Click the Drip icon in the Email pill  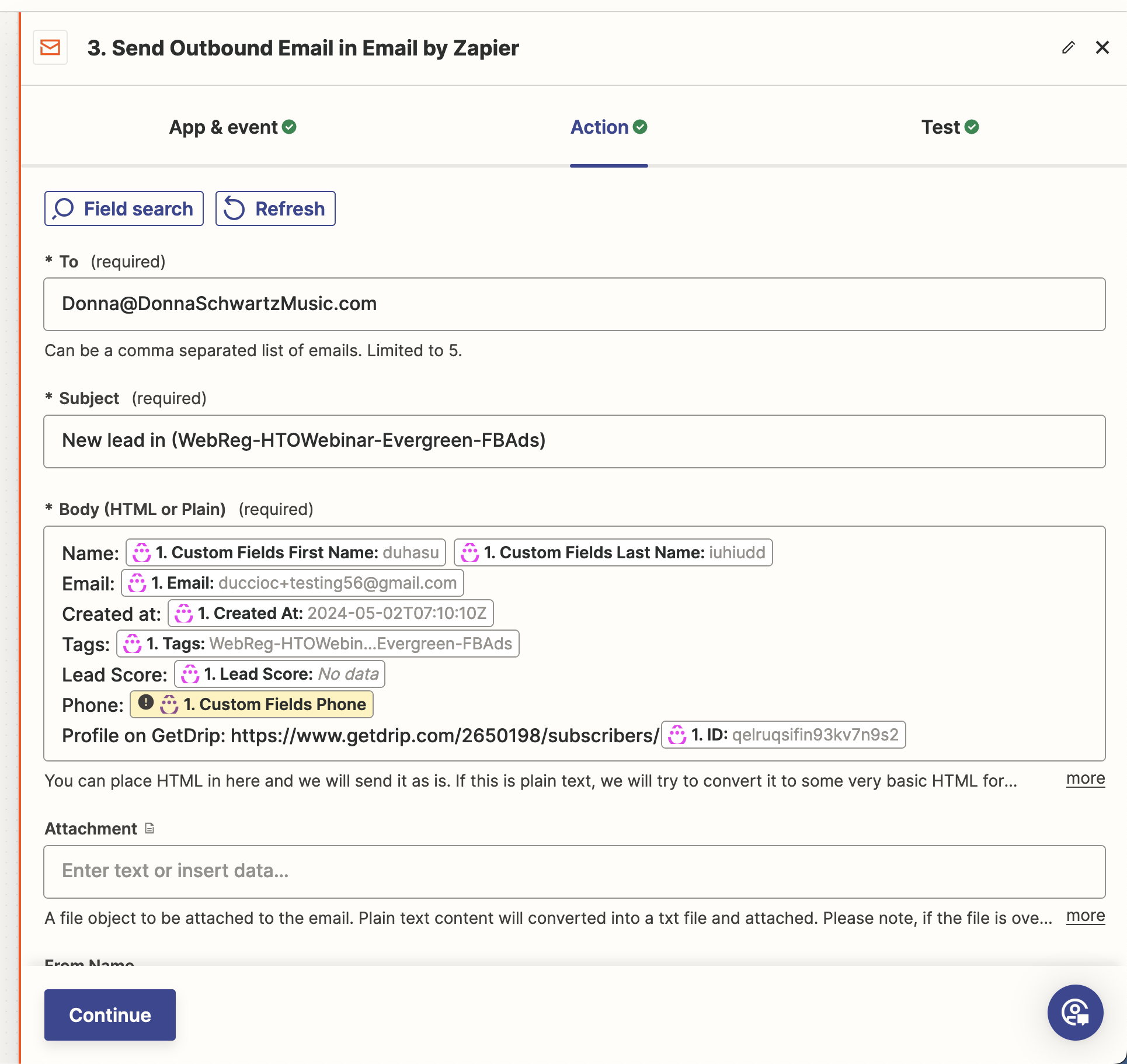point(137,583)
